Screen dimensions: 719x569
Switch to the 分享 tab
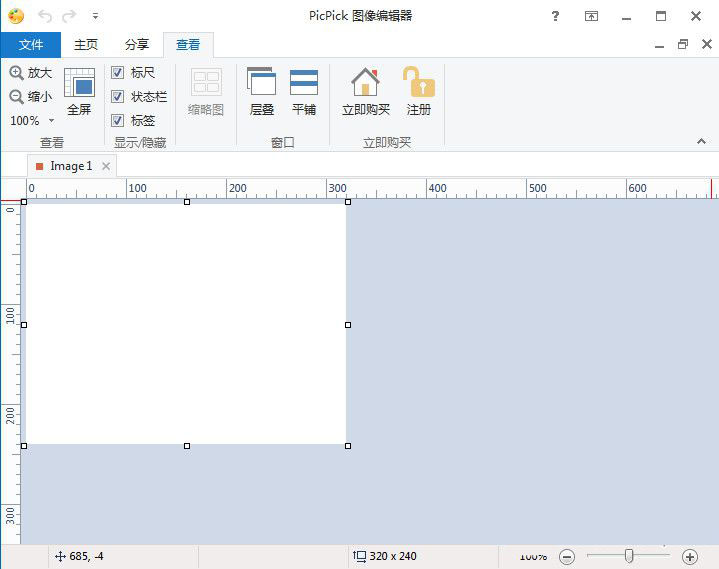(137, 44)
